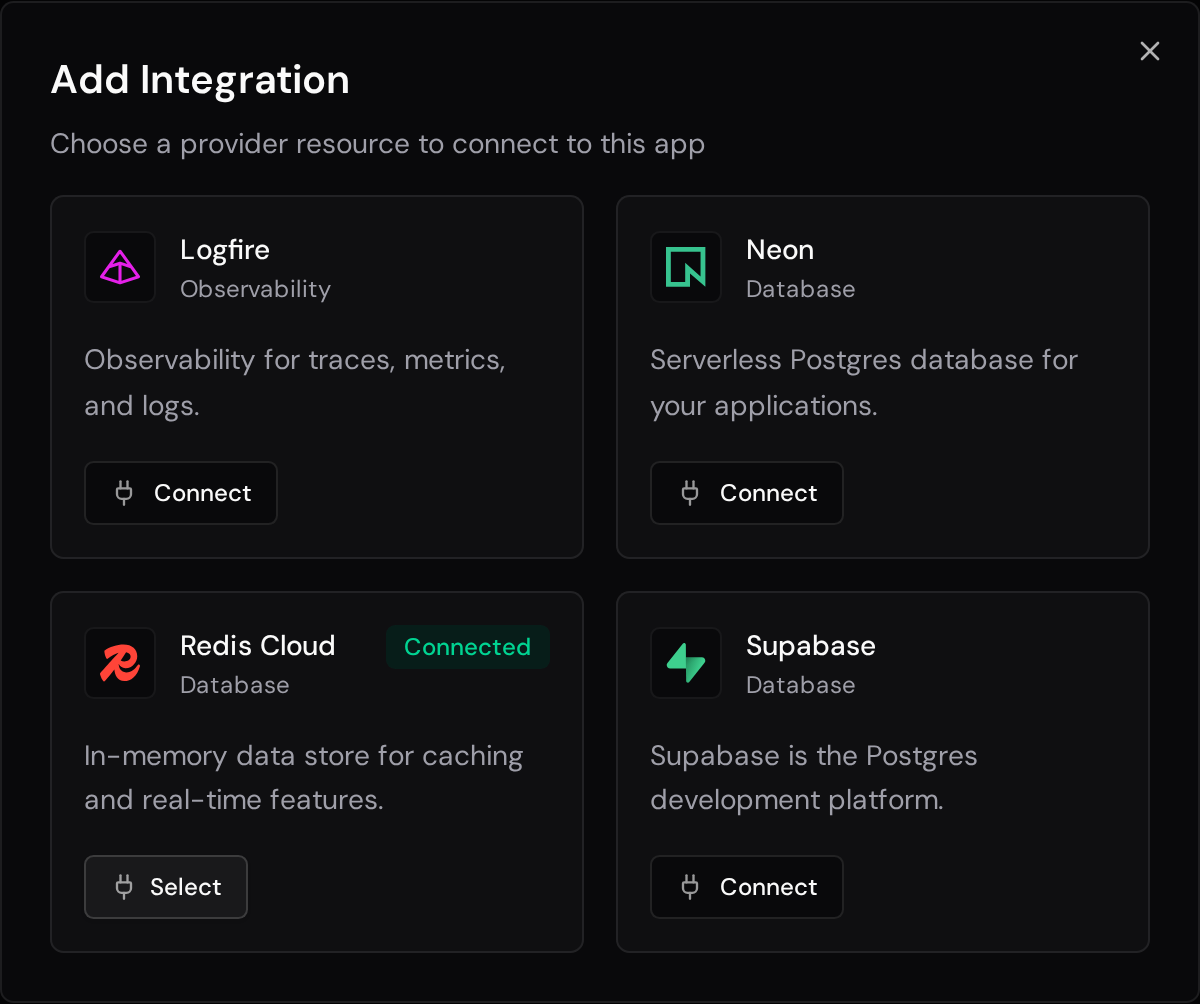Close the Add Integration dialog
The height and width of the screenshot is (1004, 1200).
(x=1150, y=51)
